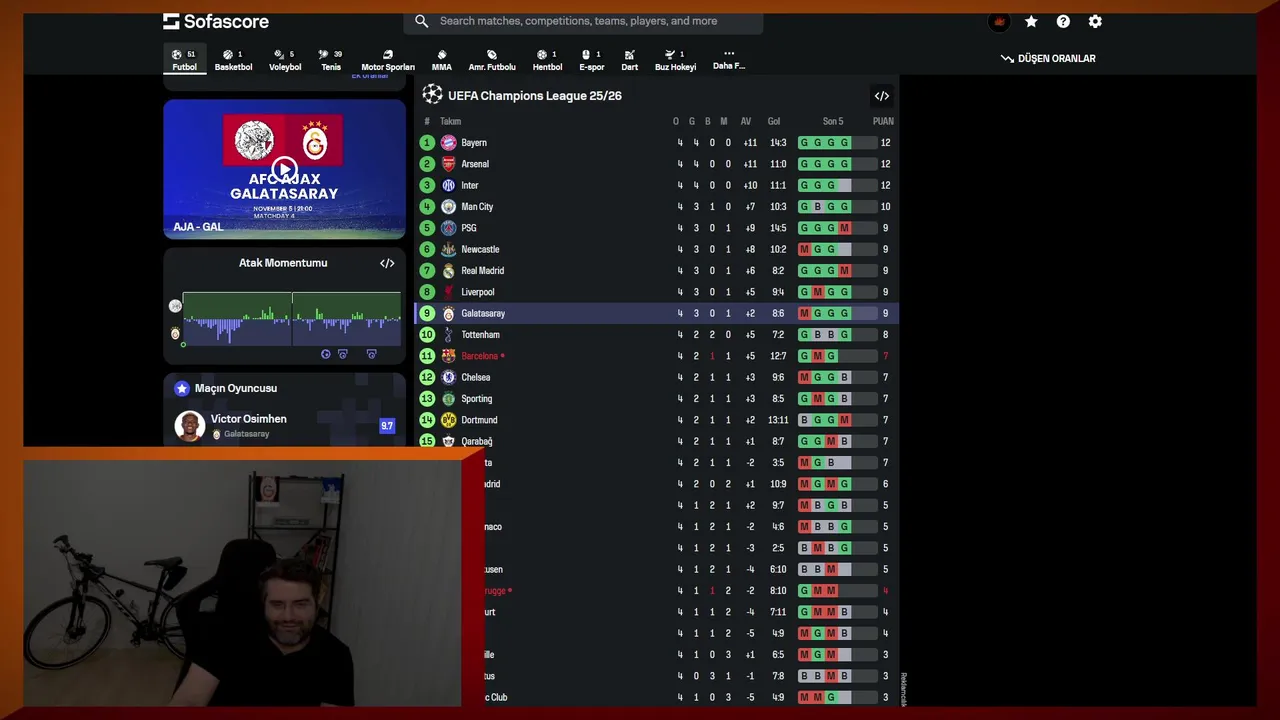Open the UEFA Champions League 25/26 title
1280x720 pixels.
coord(535,96)
